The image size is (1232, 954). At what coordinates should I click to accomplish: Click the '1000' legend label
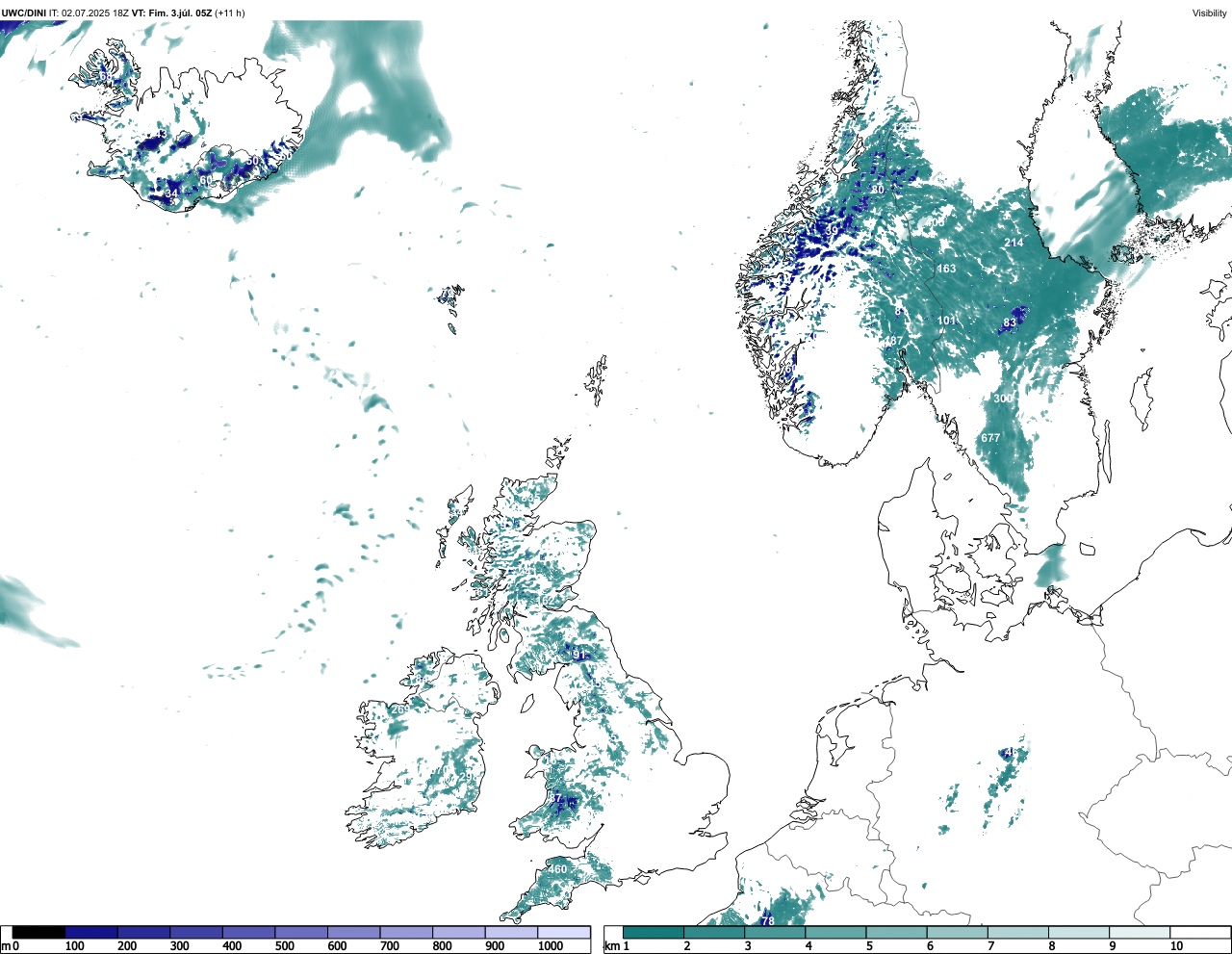point(551,946)
